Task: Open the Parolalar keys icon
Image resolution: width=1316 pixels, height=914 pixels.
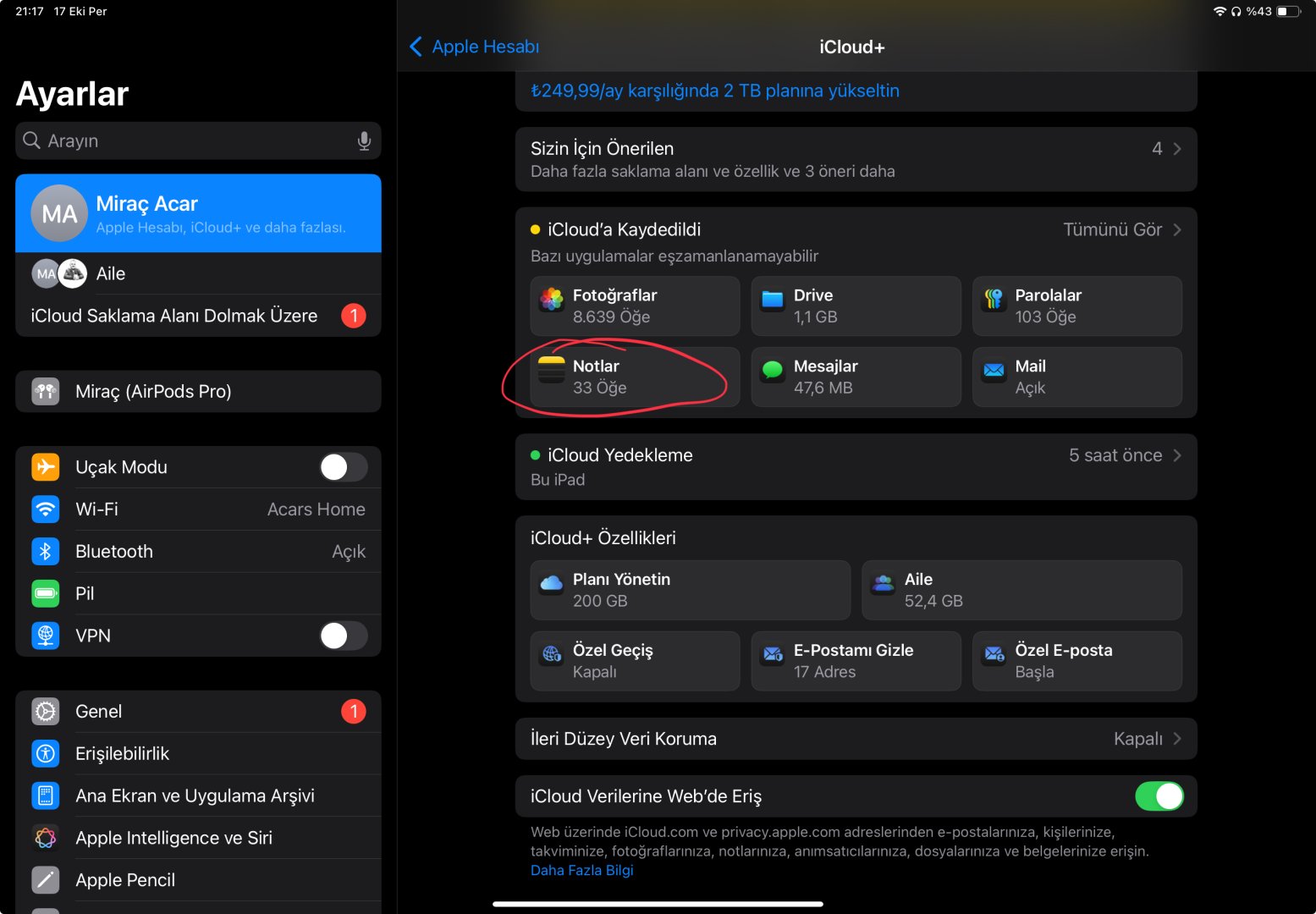Action: click(994, 299)
